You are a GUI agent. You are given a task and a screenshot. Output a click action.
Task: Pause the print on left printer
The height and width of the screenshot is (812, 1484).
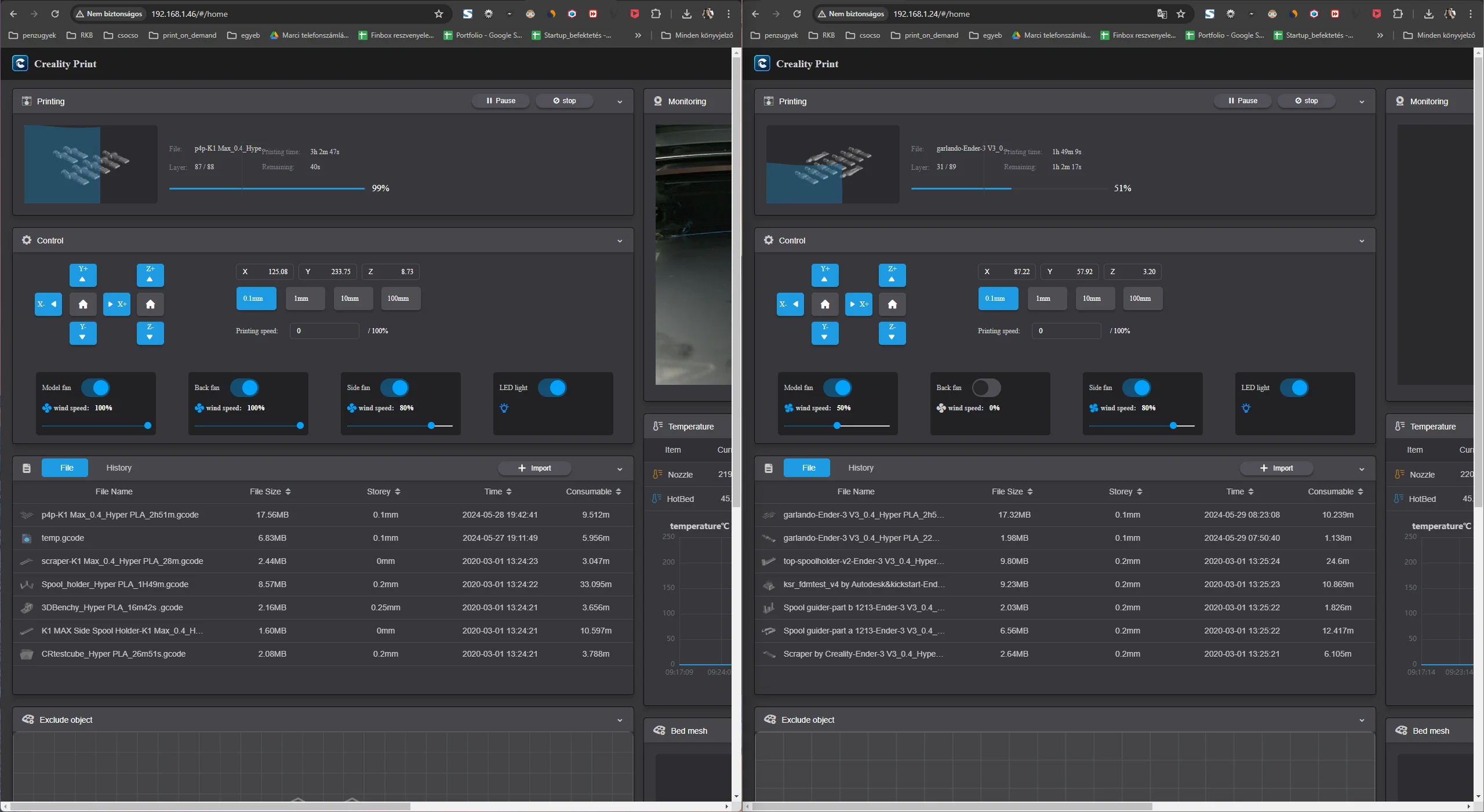click(x=500, y=101)
